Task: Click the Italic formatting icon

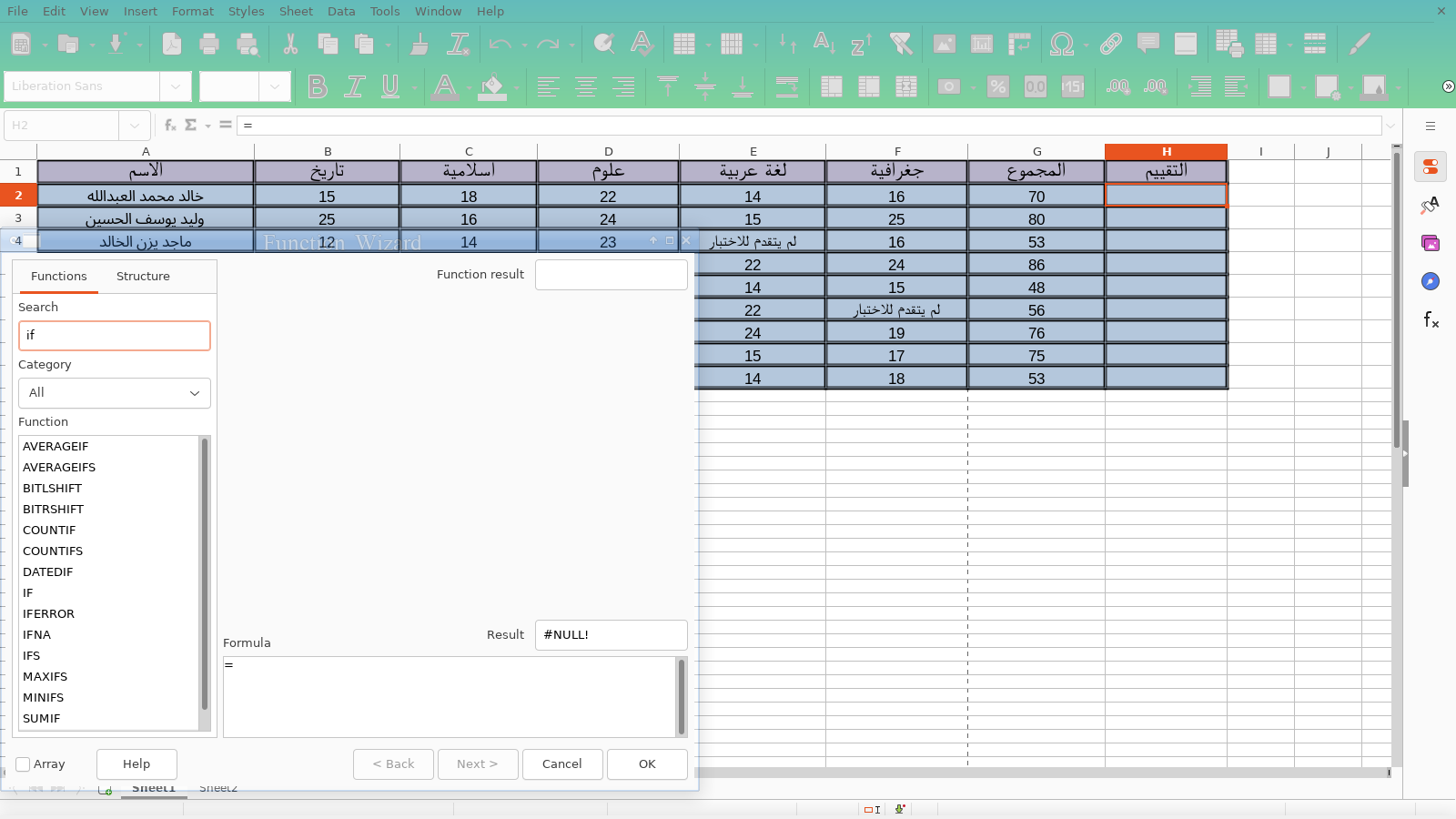Action: [x=354, y=86]
